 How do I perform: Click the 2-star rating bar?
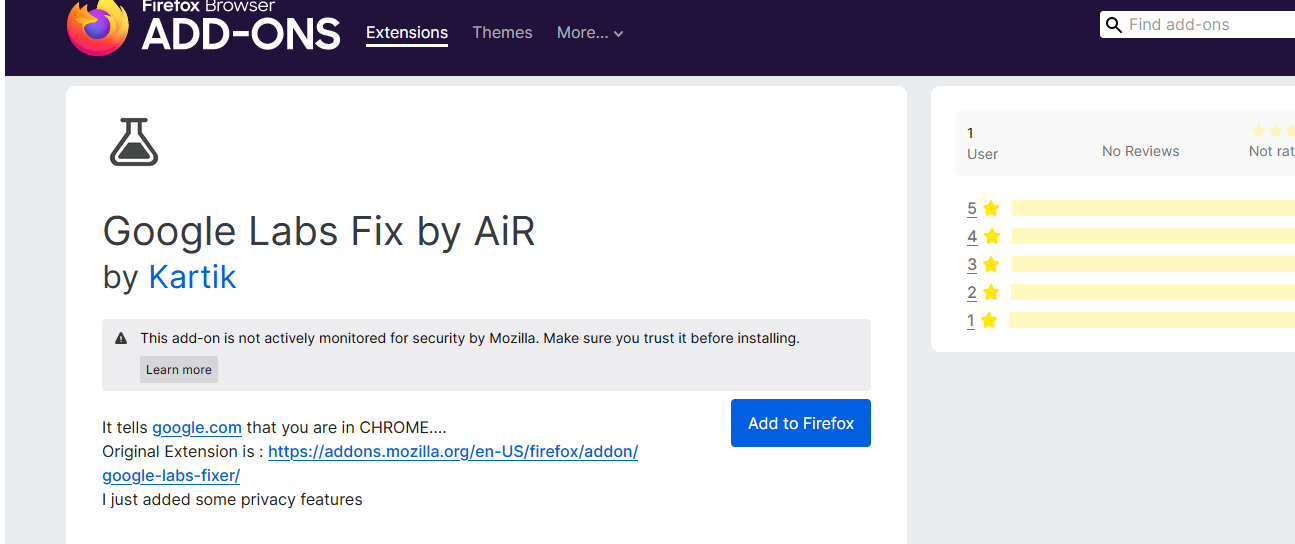click(1153, 292)
